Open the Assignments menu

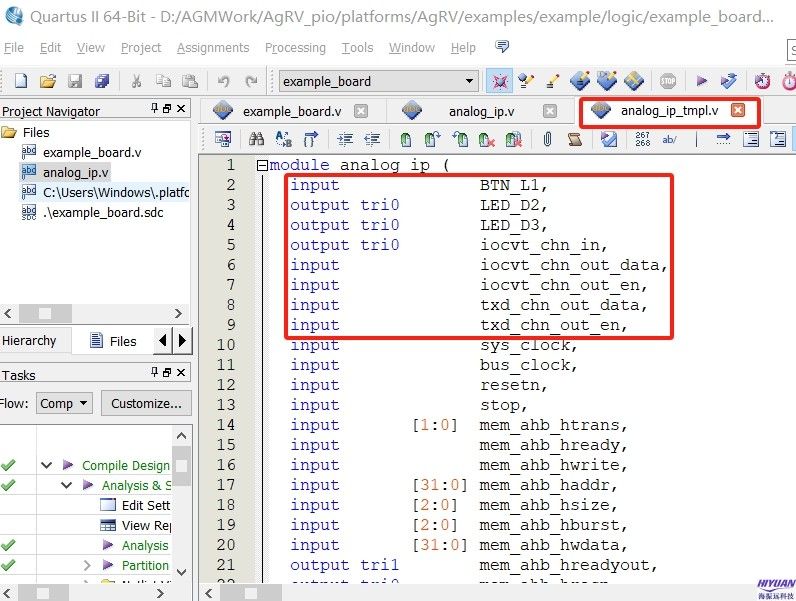(213, 47)
